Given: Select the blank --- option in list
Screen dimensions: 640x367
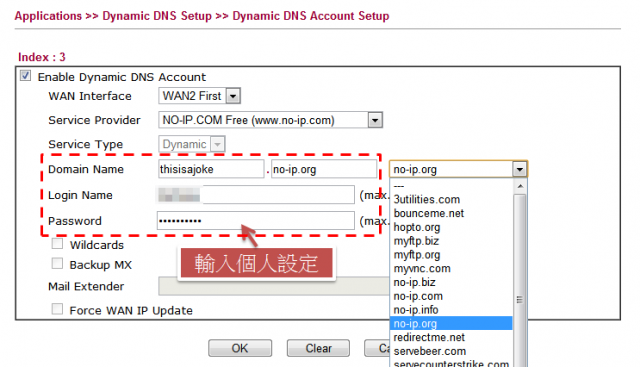Looking at the screenshot, I should click(x=451, y=186).
